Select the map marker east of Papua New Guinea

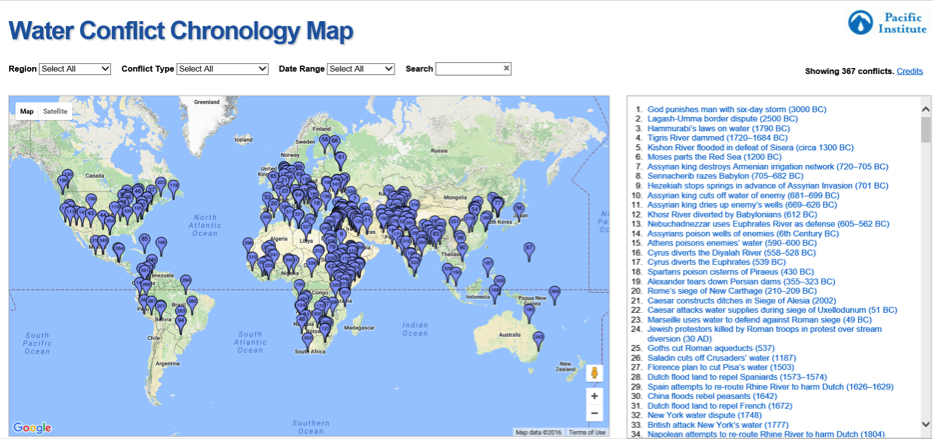[x=555, y=294]
